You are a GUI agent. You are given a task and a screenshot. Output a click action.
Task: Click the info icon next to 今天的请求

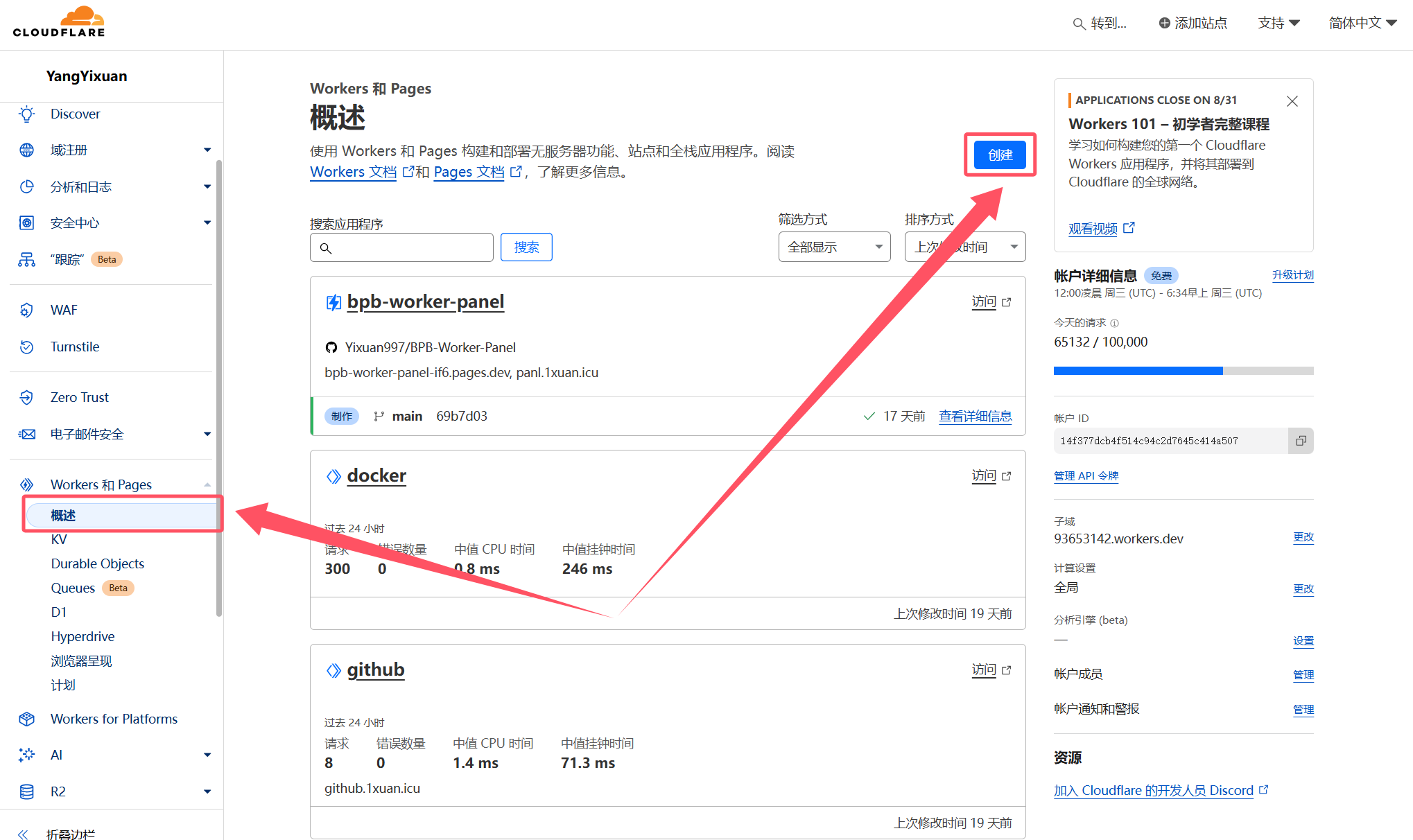tap(1114, 323)
